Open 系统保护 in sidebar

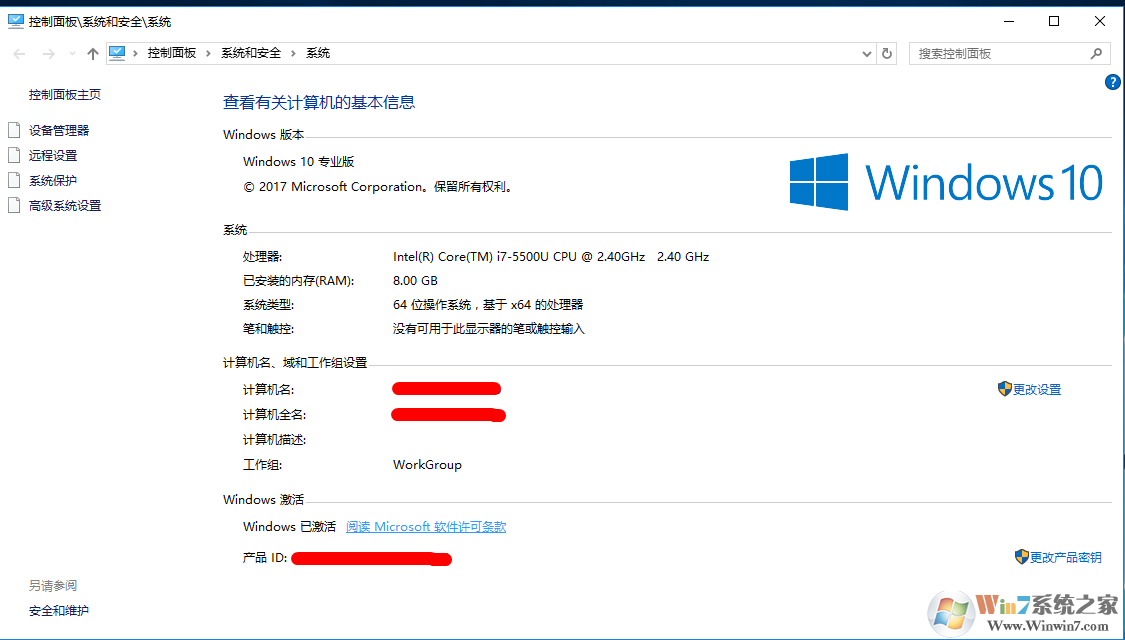click(x=52, y=181)
